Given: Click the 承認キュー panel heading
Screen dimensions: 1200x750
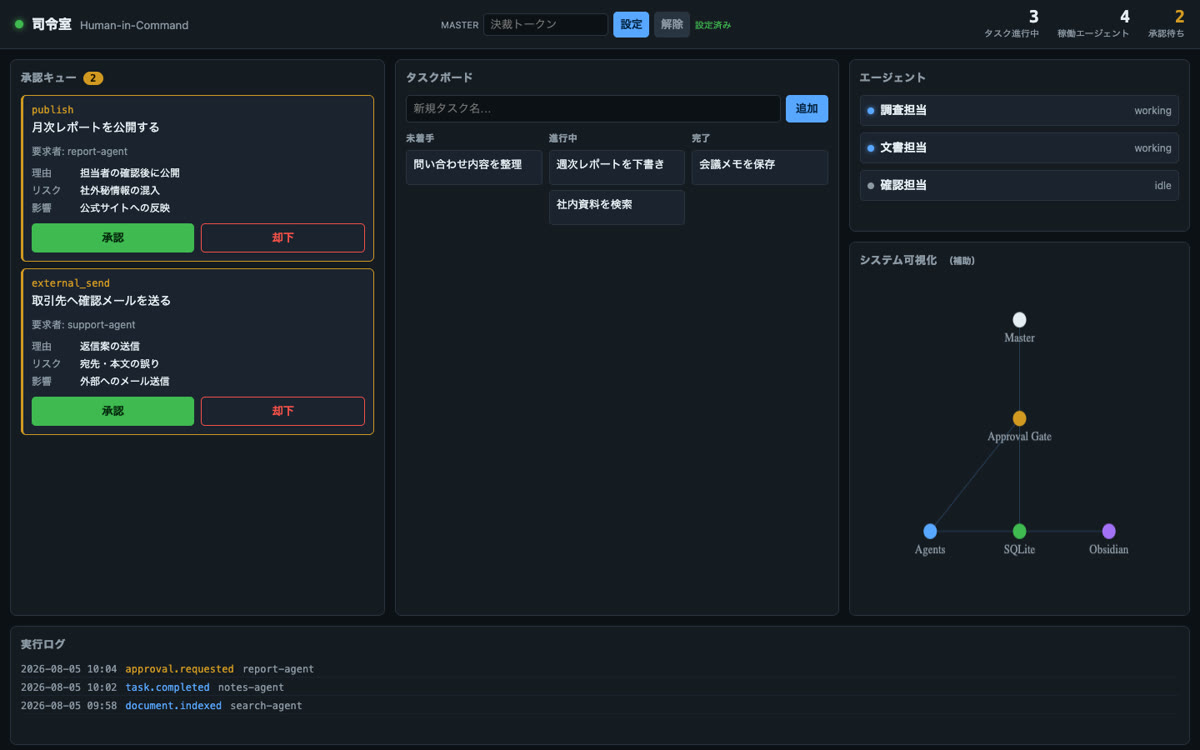Looking at the screenshot, I should [49, 78].
